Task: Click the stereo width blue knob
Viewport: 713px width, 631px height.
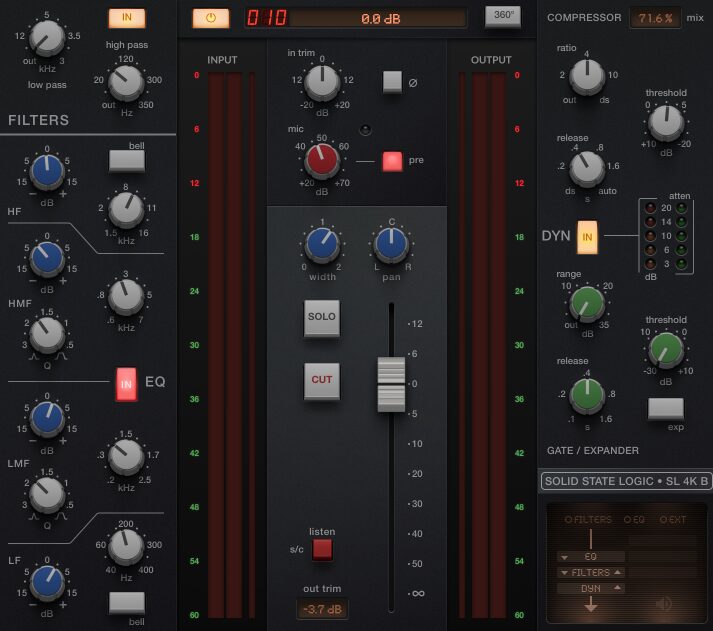Action: [x=321, y=243]
